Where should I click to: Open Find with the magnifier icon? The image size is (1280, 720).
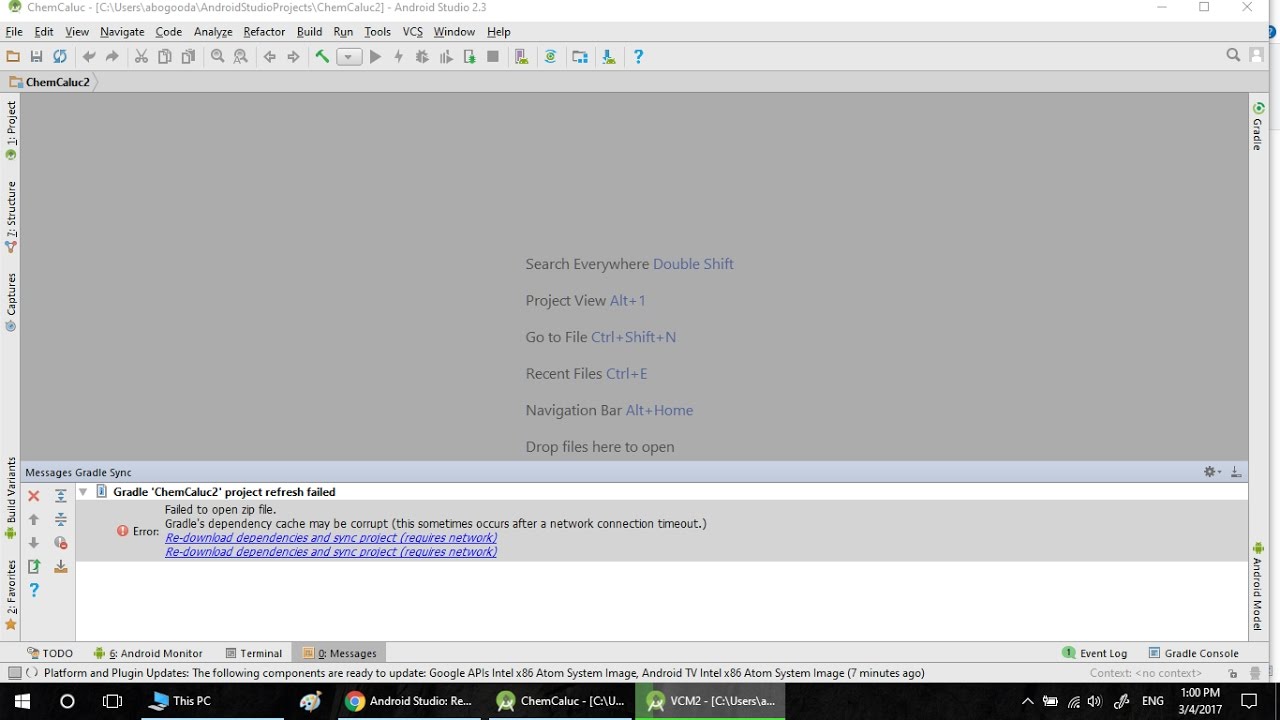click(x=217, y=57)
